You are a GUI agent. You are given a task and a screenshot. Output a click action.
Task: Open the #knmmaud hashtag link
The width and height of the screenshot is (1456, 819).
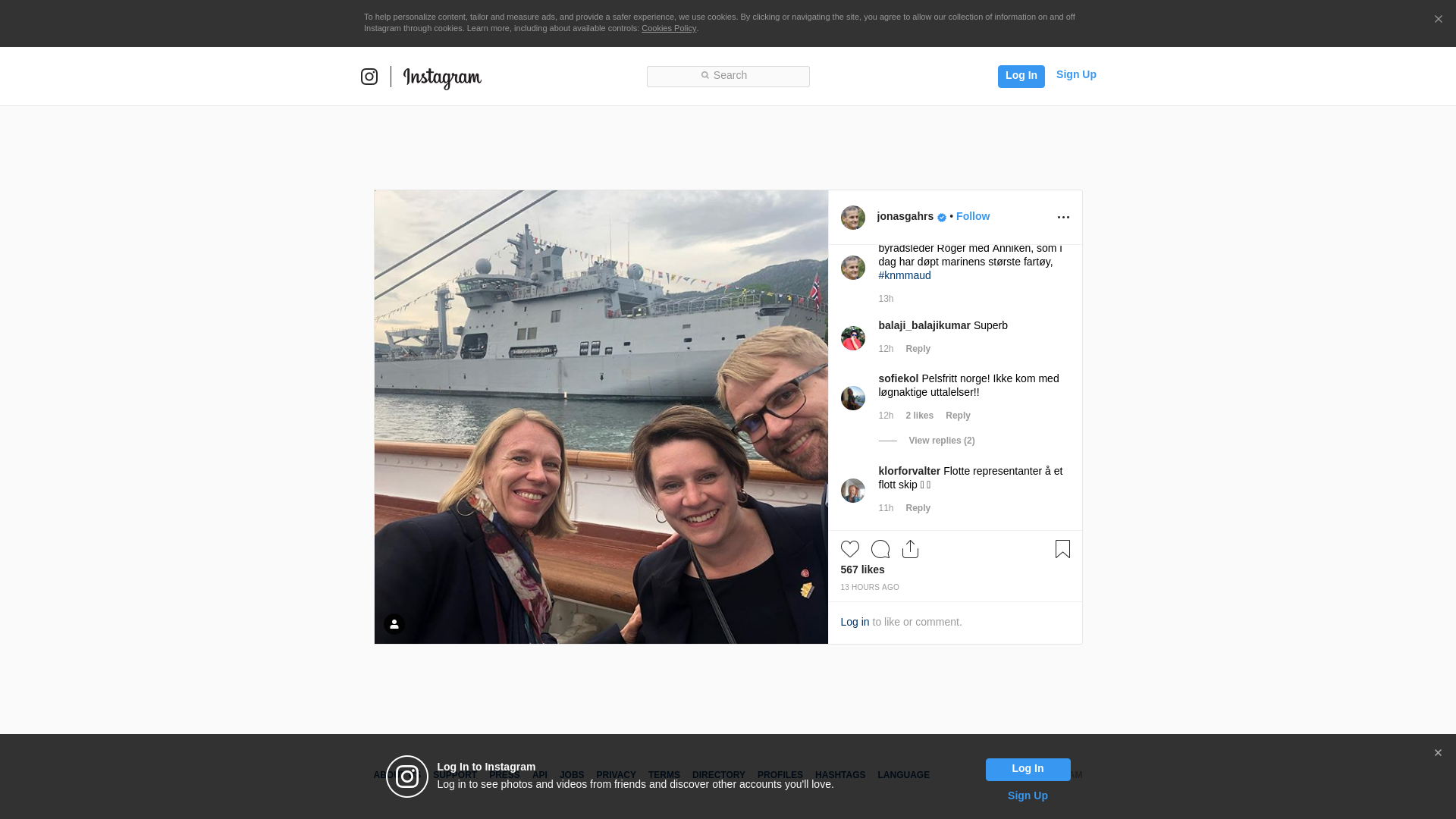904,275
